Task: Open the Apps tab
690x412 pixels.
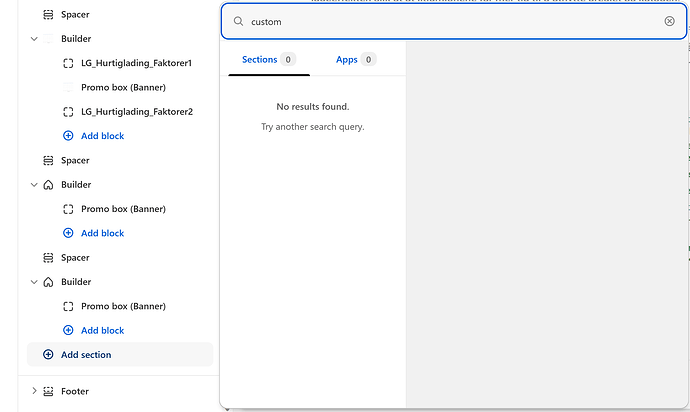Action: [x=347, y=60]
